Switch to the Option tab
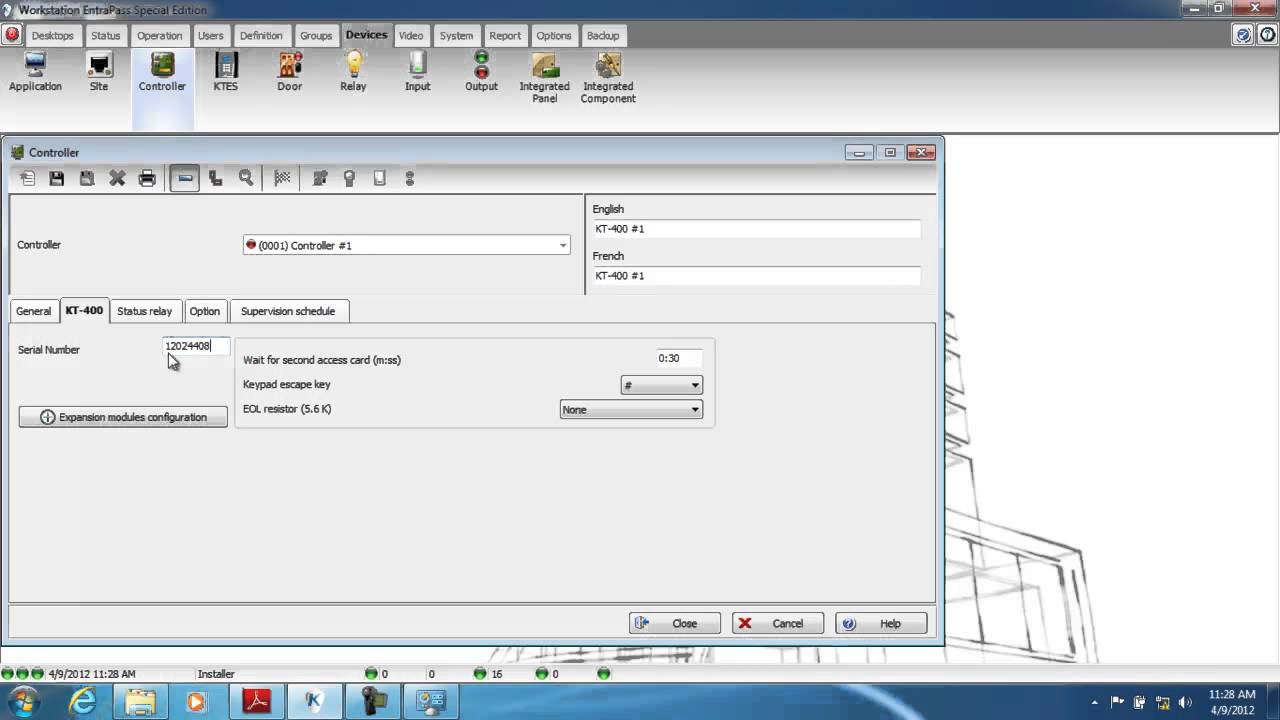1280x720 pixels. click(205, 311)
